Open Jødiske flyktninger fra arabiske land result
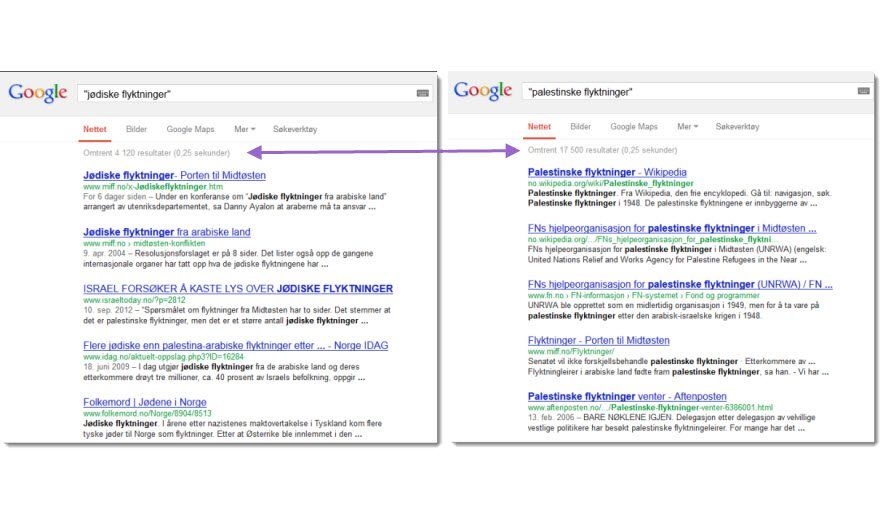 (167, 232)
